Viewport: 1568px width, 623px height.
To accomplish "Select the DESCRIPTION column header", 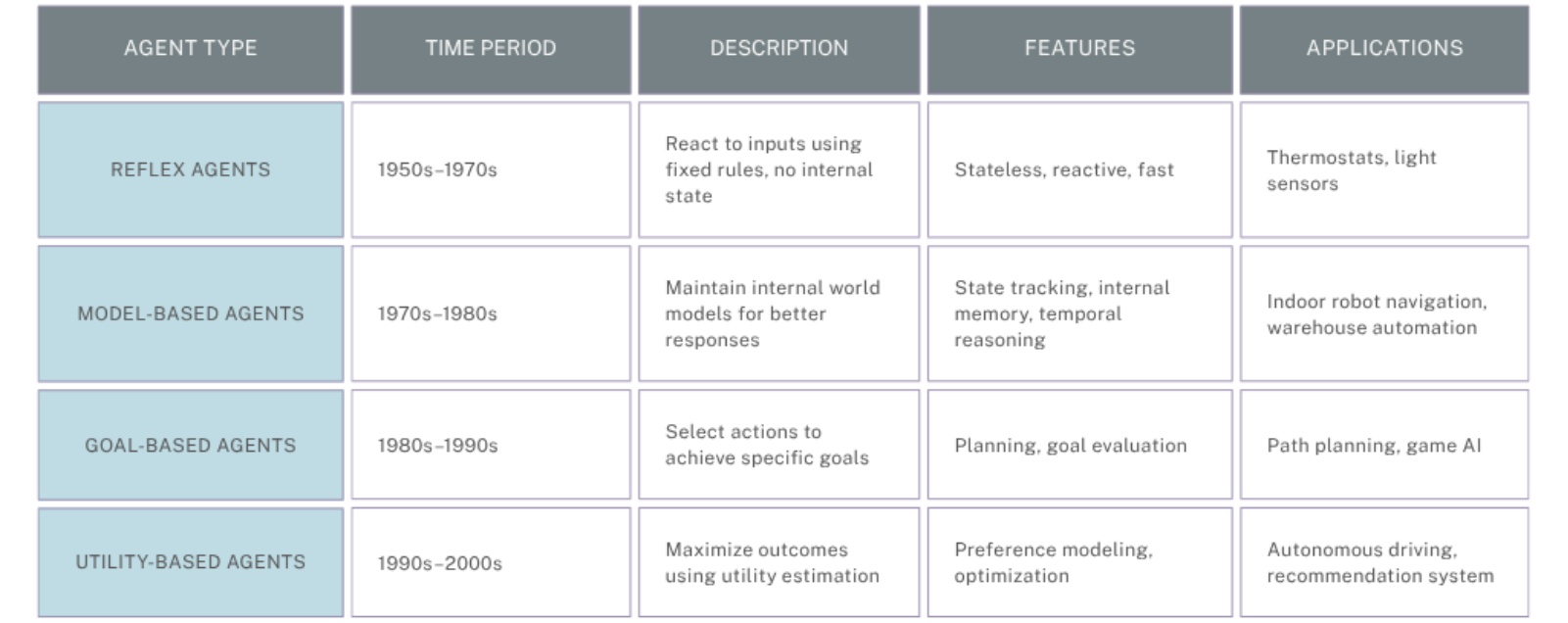I will (779, 49).
